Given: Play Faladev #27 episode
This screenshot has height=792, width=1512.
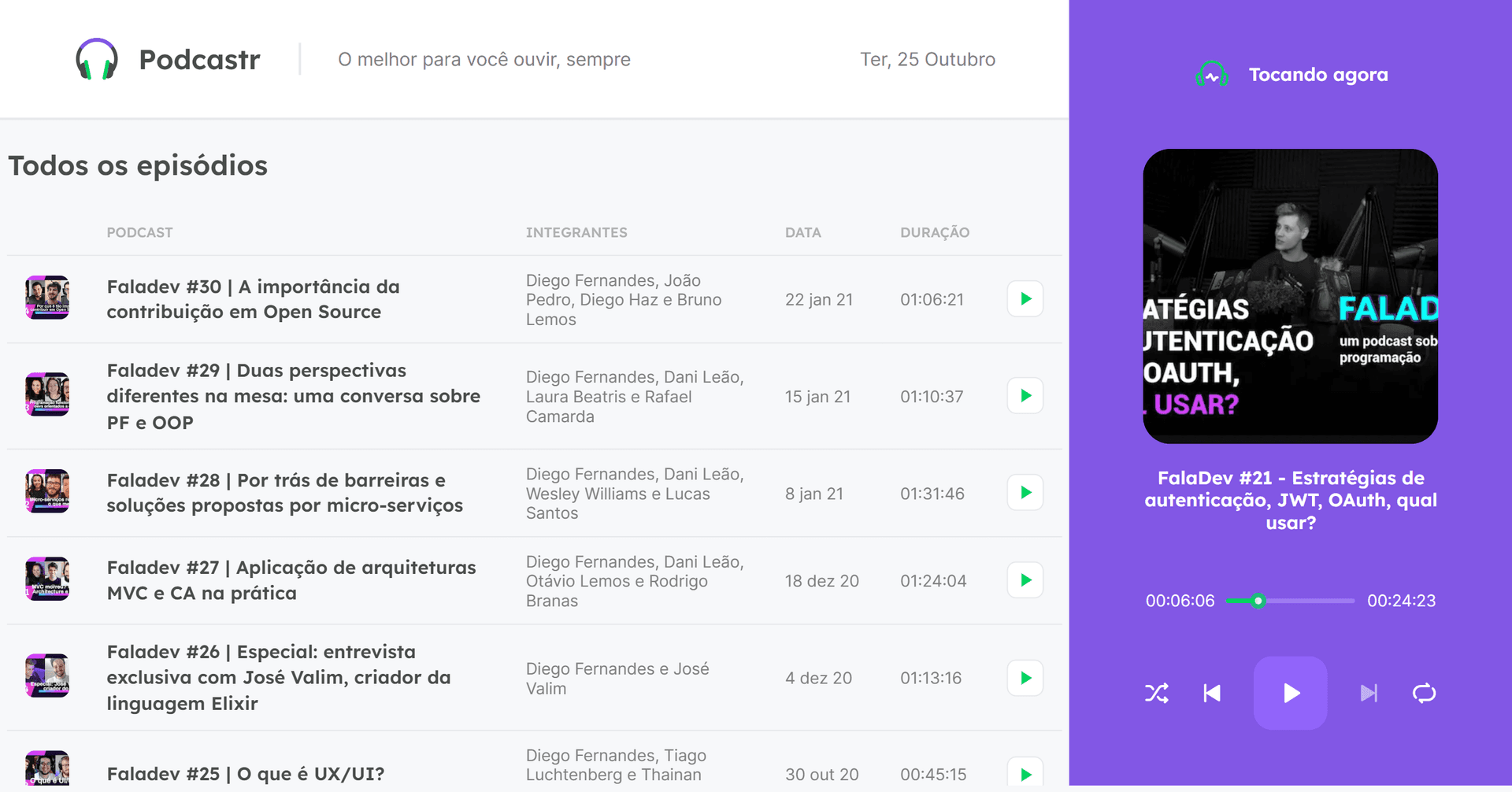Looking at the screenshot, I should 1025,580.
